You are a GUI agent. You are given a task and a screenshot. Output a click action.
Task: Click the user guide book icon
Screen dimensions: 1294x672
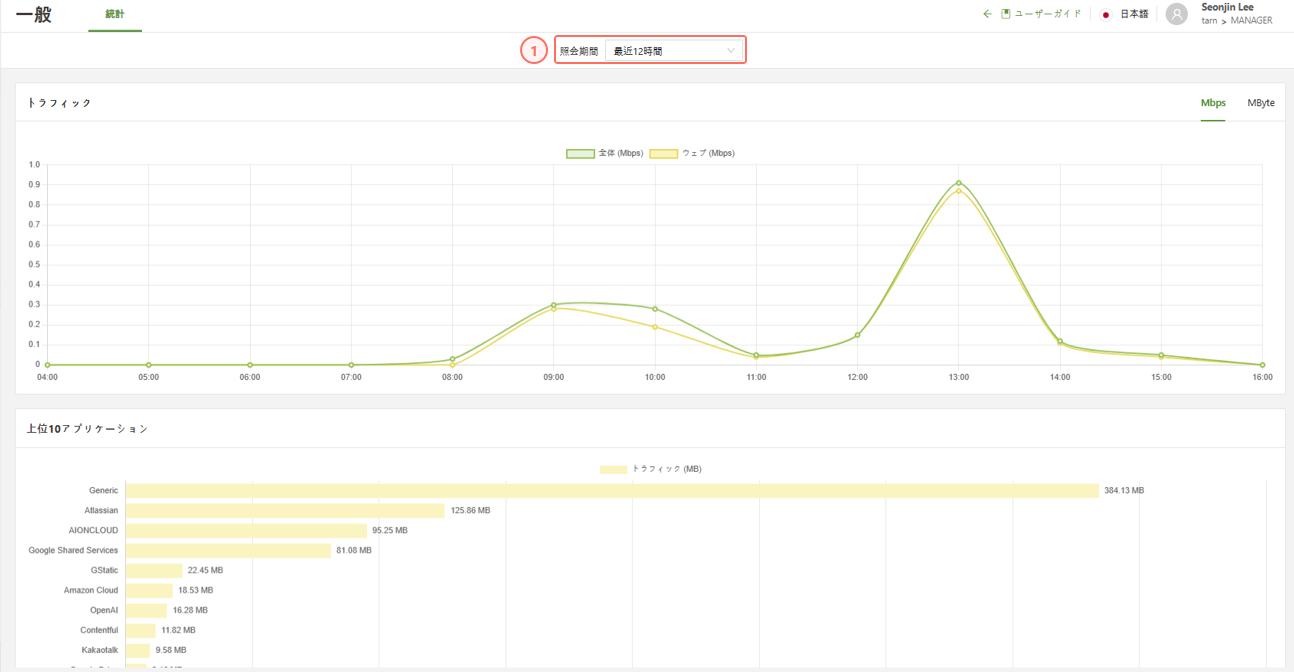point(1006,14)
